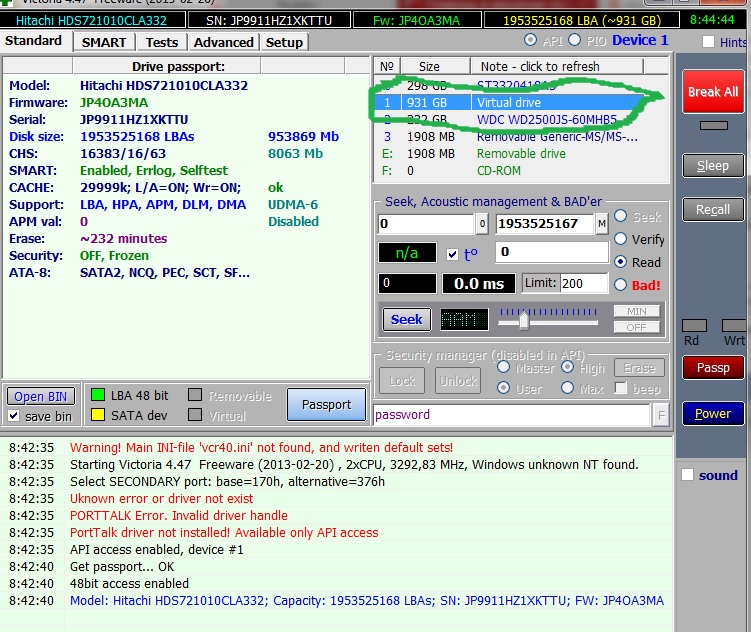751x632 pixels.
Task: Select the PIO access radio button
Action: (x=574, y=40)
